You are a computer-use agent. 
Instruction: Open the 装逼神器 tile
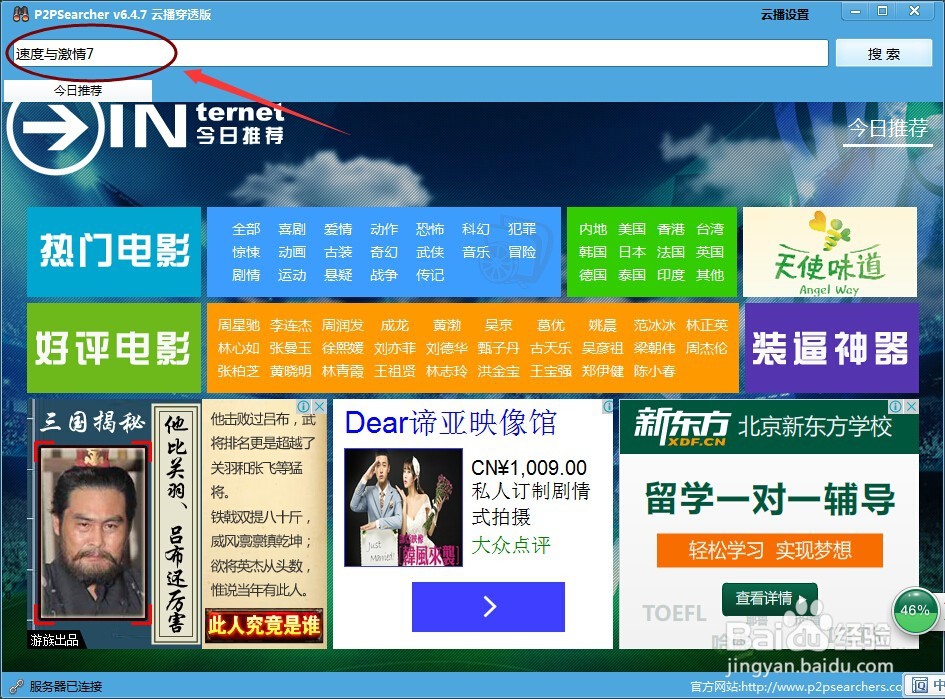(831, 348)
